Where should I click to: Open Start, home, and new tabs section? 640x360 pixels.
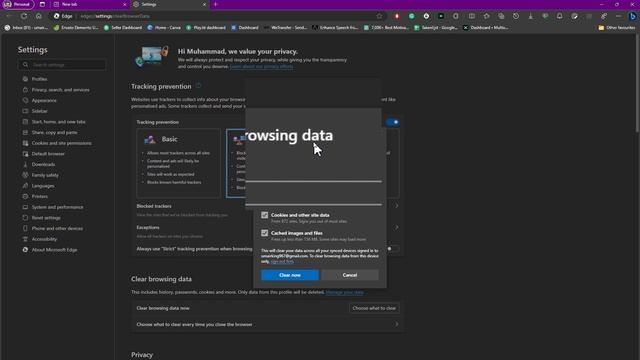coord(58,122)
